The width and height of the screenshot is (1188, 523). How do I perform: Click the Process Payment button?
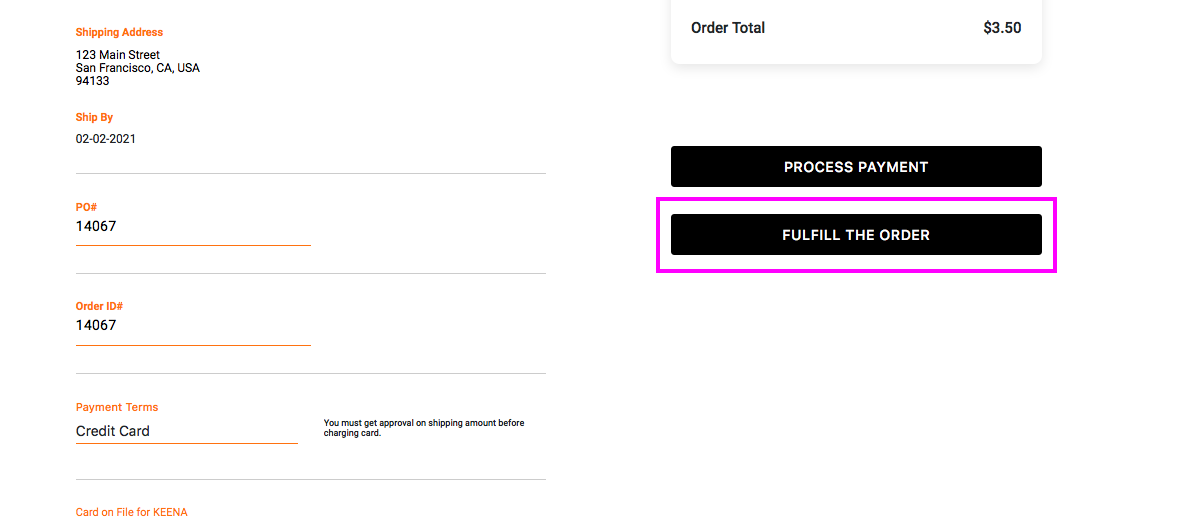tap(856, 167)
